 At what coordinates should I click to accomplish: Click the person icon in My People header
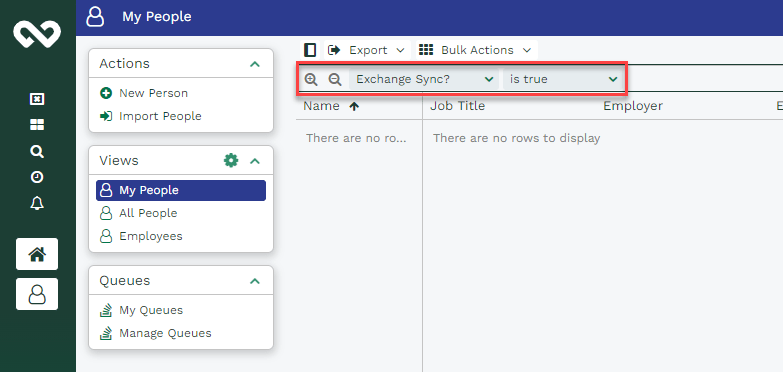click(x=95, y=16)
